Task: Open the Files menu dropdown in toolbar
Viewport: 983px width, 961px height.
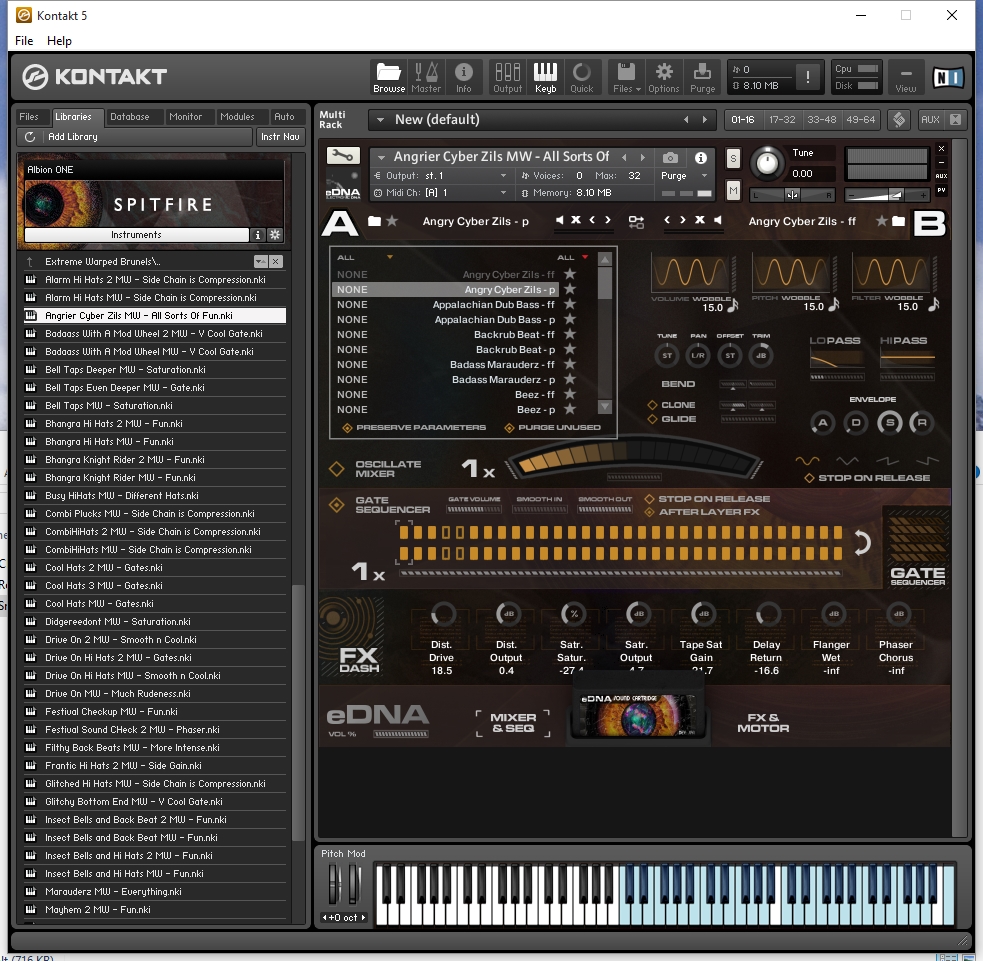Action: pos(626,77)
